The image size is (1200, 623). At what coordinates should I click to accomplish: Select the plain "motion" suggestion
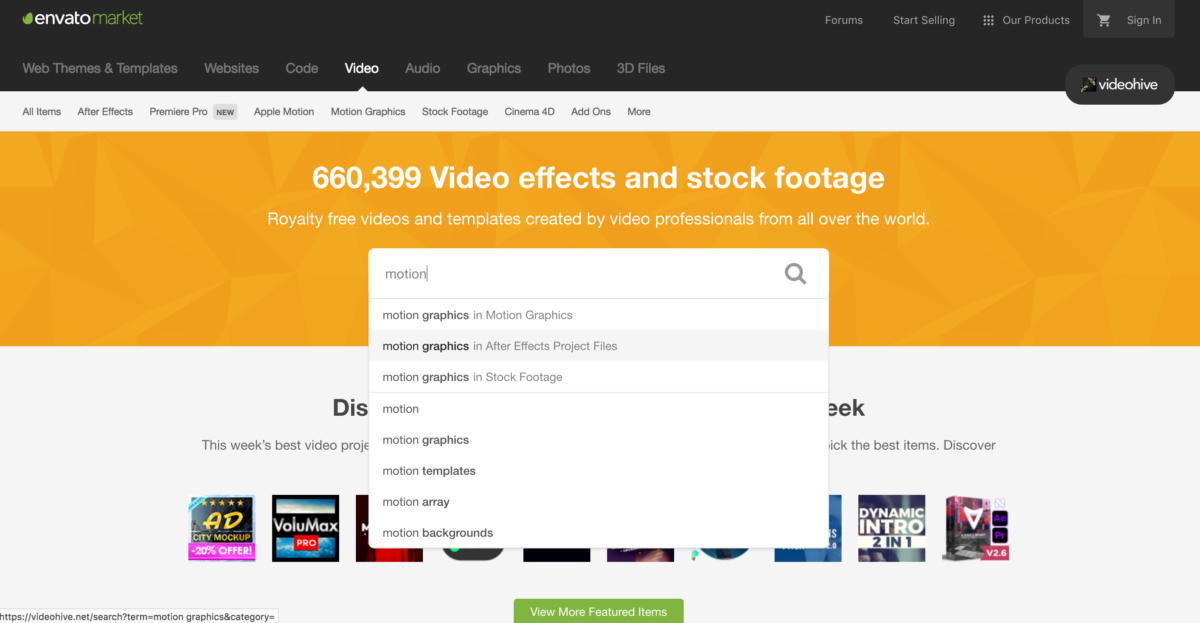coord(599,409)
